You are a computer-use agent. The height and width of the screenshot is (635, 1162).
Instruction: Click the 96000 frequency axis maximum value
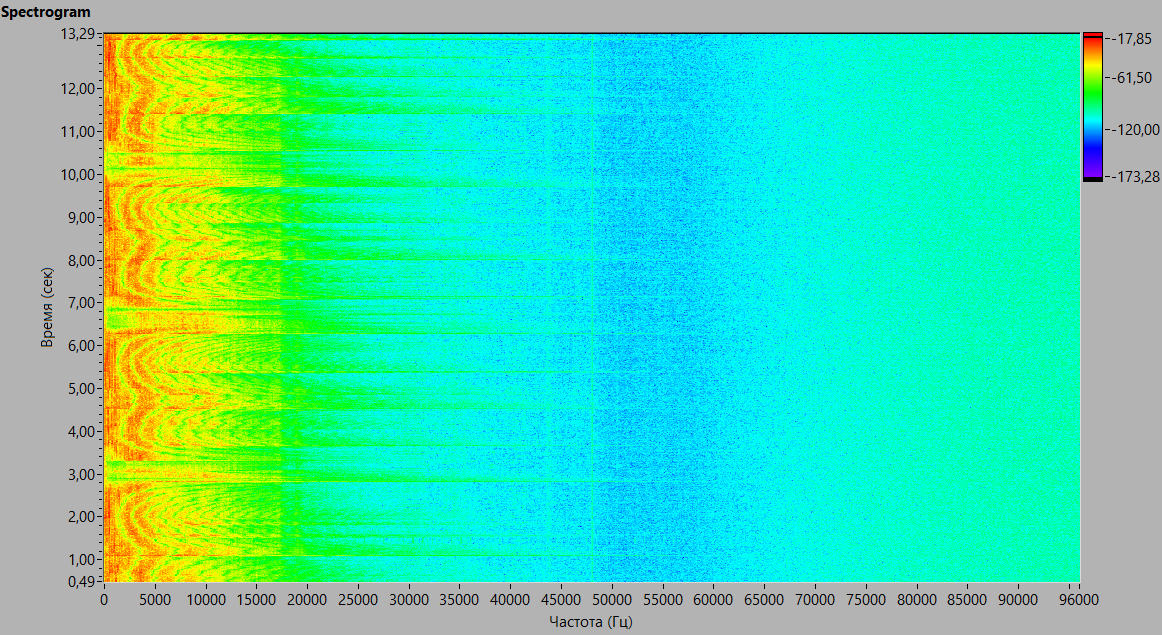(x=1079, y=599)
